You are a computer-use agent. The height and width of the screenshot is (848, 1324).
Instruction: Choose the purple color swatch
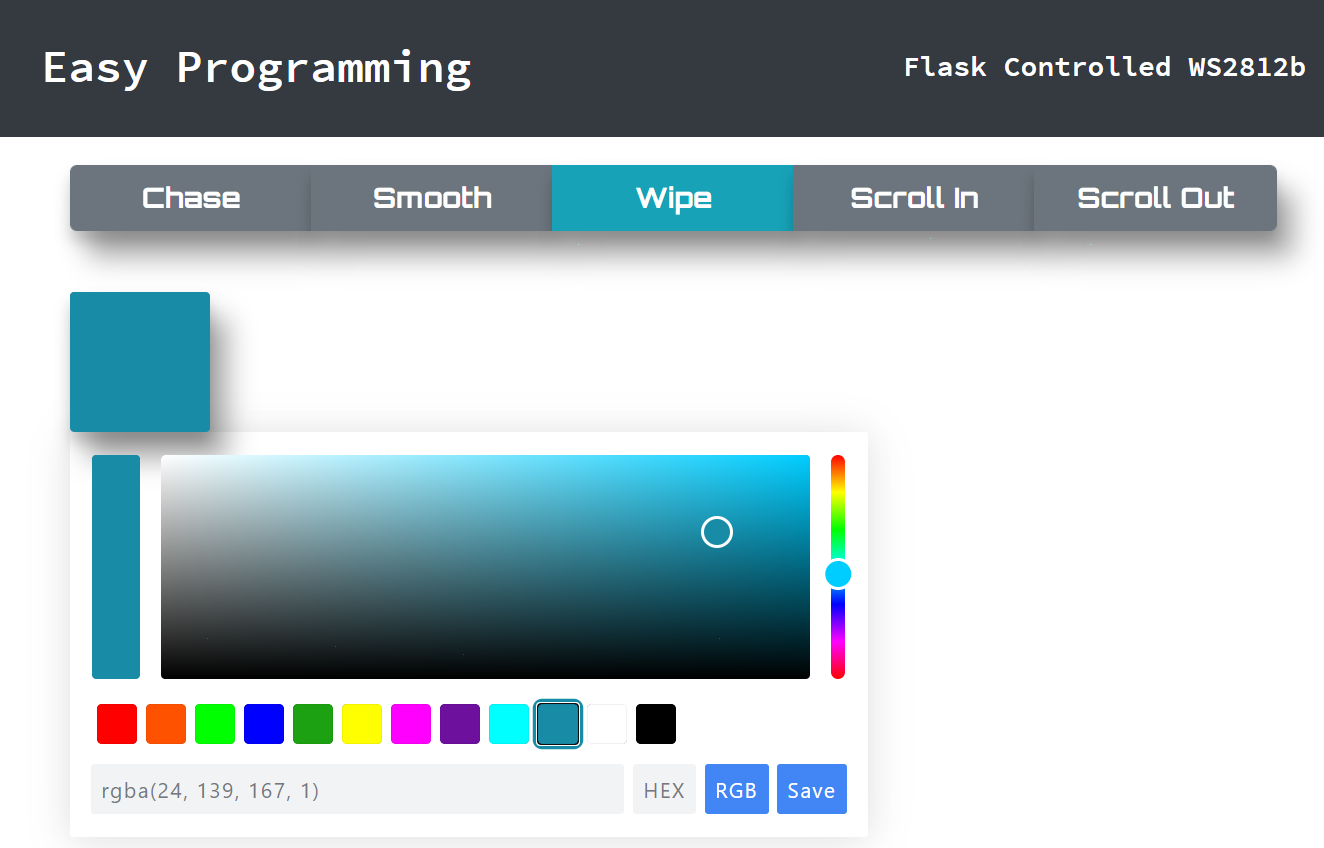tap(460, 724)
